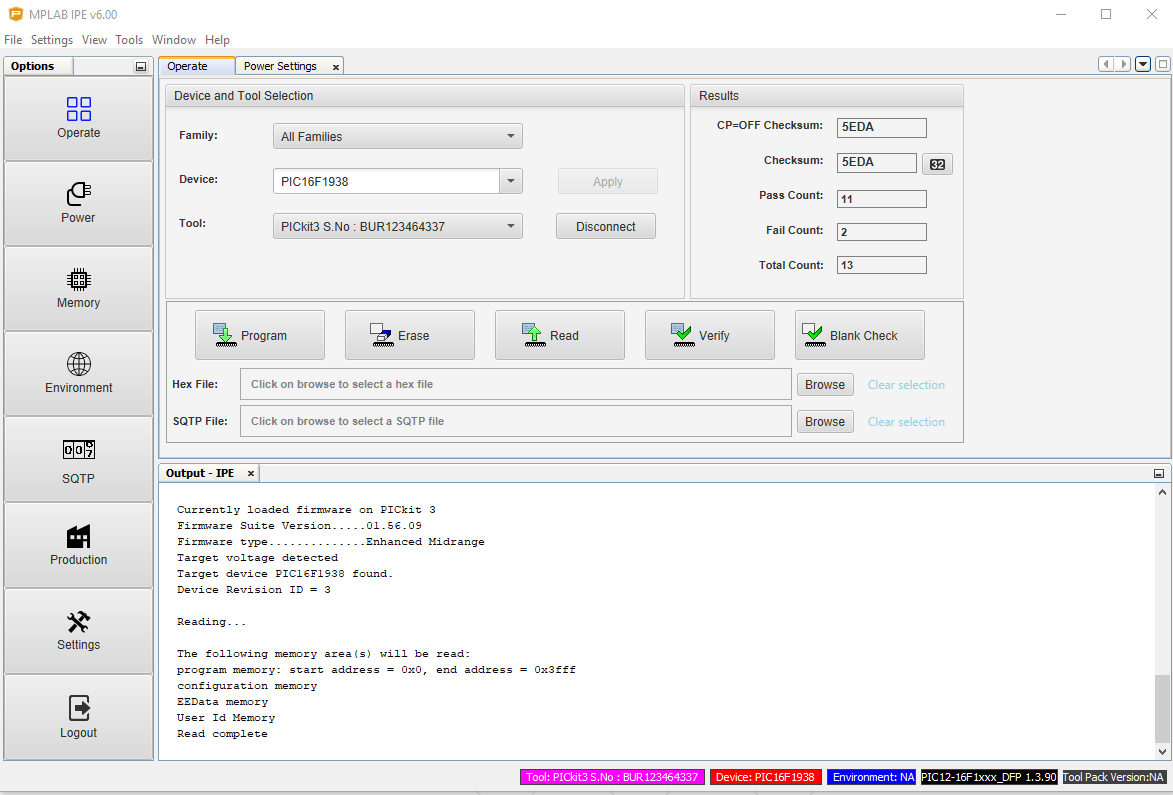
Task: Open the Memory options panel
Action: 79,289
